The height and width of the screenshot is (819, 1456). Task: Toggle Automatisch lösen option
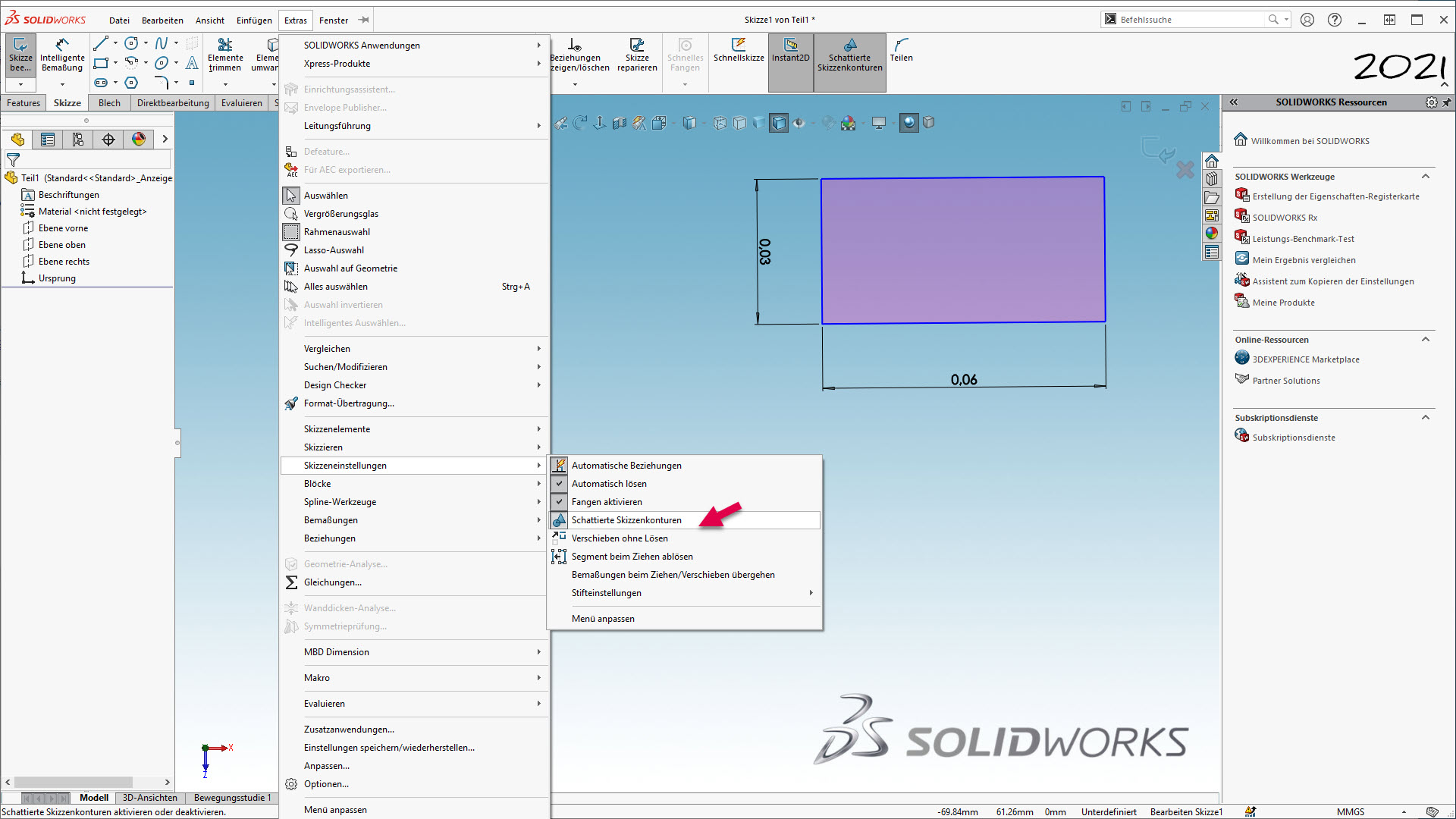click(686, 484)
